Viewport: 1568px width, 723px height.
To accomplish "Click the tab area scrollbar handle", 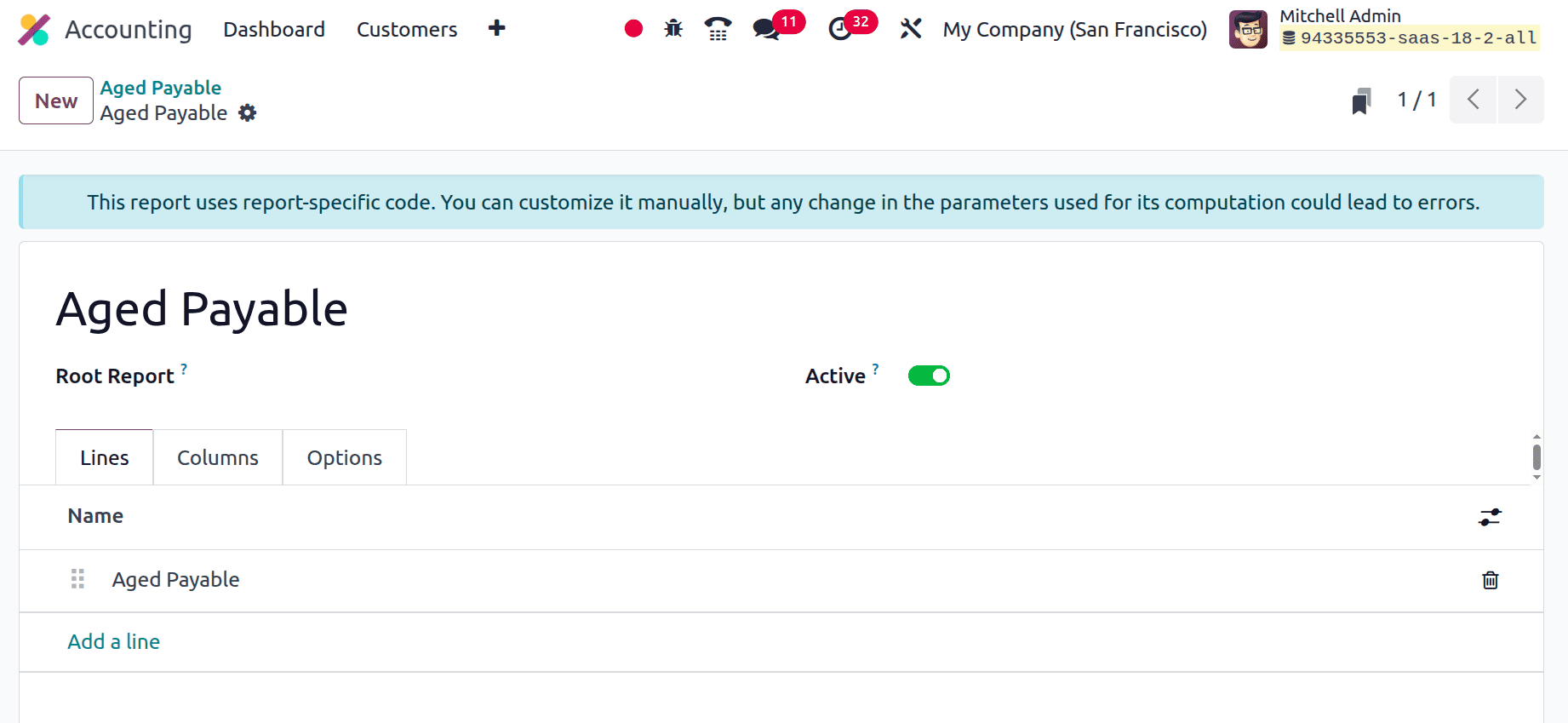I will click(1537, 456).
